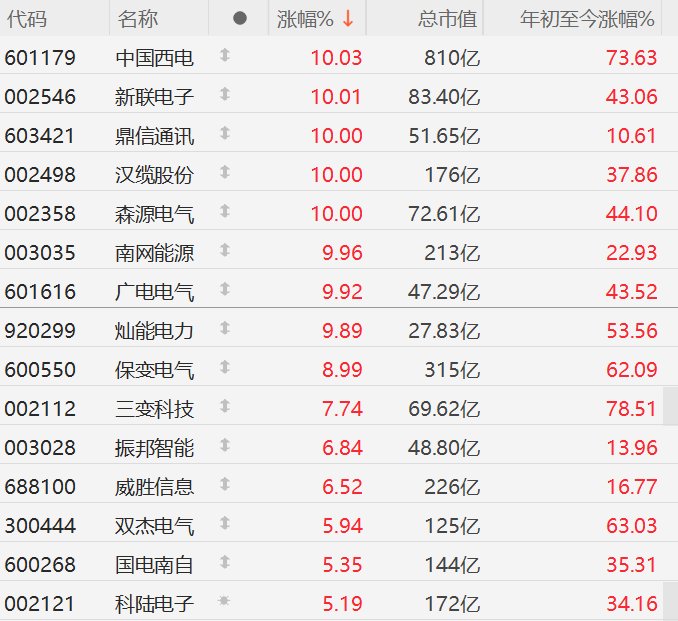
Task: Click stock code 601616
Action: tap(40, 292)
